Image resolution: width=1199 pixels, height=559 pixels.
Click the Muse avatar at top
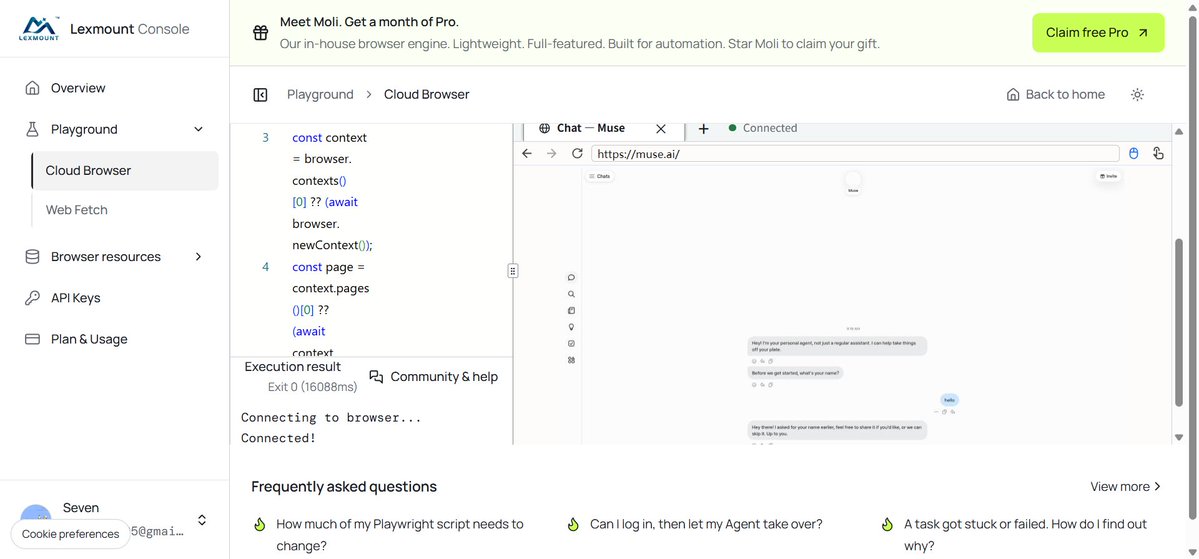tap(853, 180)
